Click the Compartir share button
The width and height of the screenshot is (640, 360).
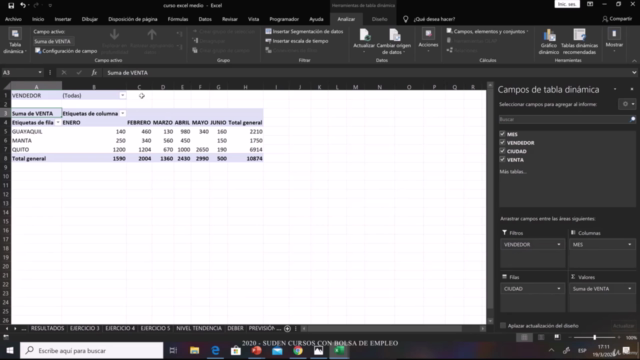(617, 19)
